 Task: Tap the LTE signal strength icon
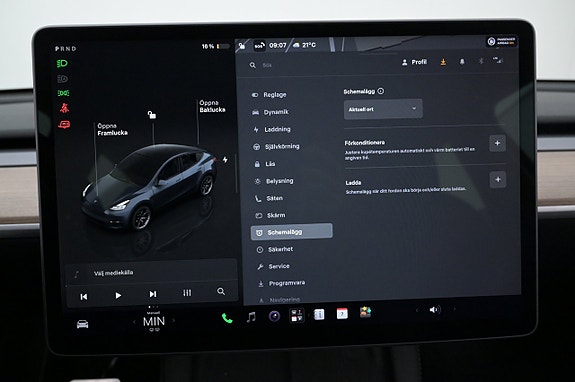[x=498, y=60]
